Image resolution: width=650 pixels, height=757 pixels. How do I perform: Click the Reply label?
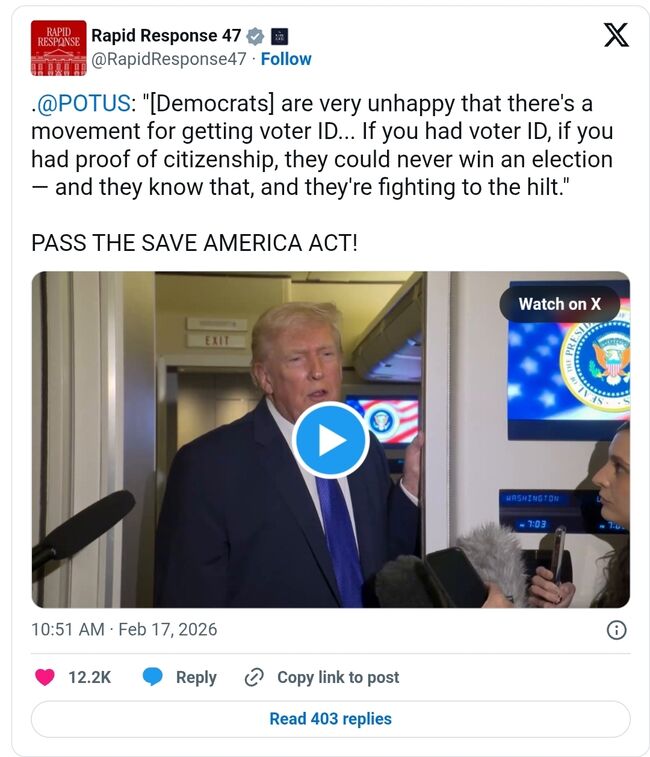196,677
